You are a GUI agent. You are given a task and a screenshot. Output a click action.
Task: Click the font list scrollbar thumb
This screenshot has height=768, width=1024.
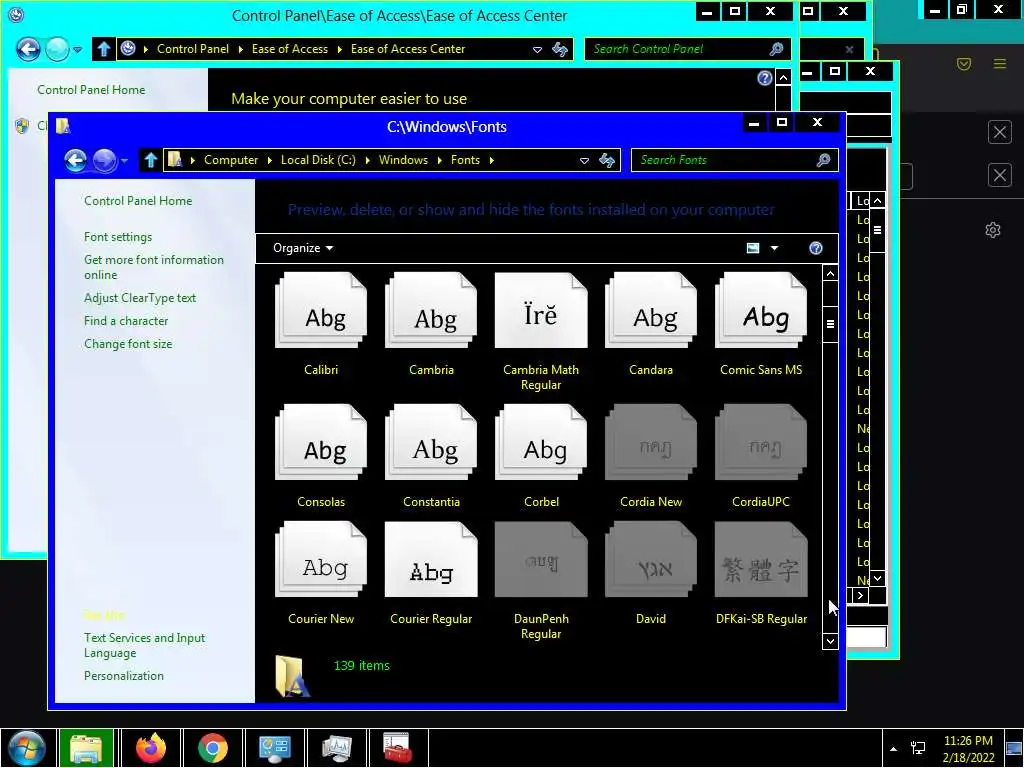click(x=830, y=324)
